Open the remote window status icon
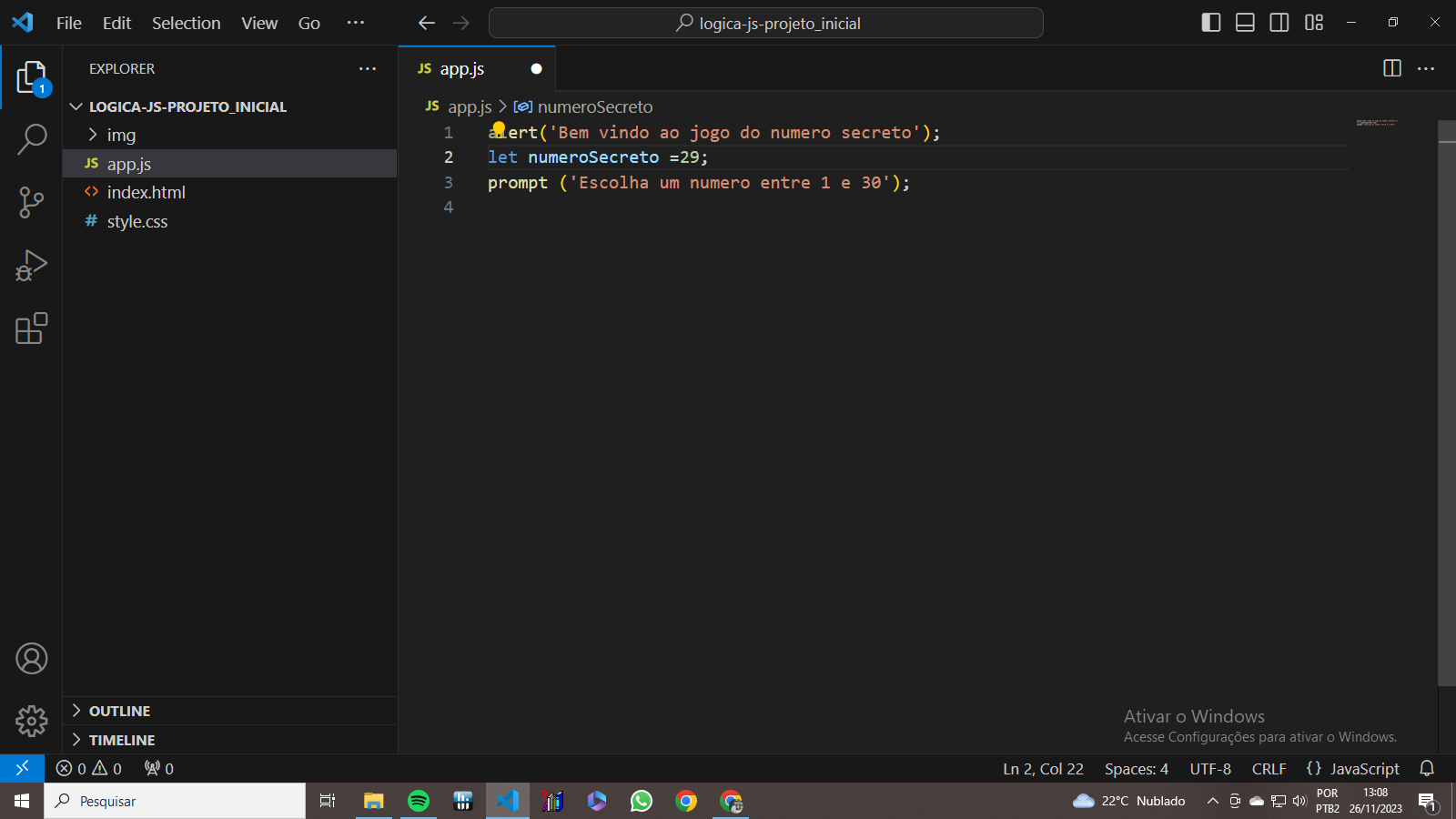The width and height of the screenshot is (1456, 819). (22, 768)
